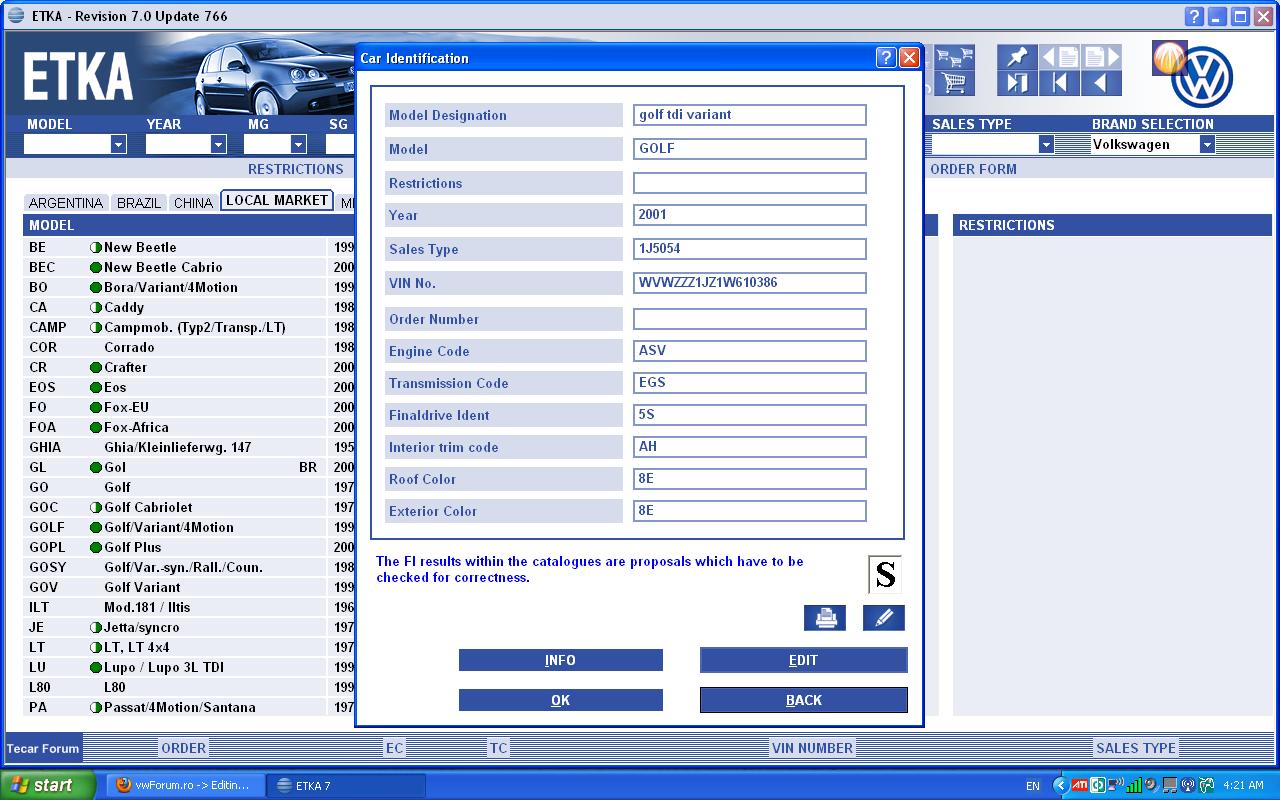Screen dimensions: 1280x800
Task: Click the wireless antenna tray icon
Action: point(1188,785)
